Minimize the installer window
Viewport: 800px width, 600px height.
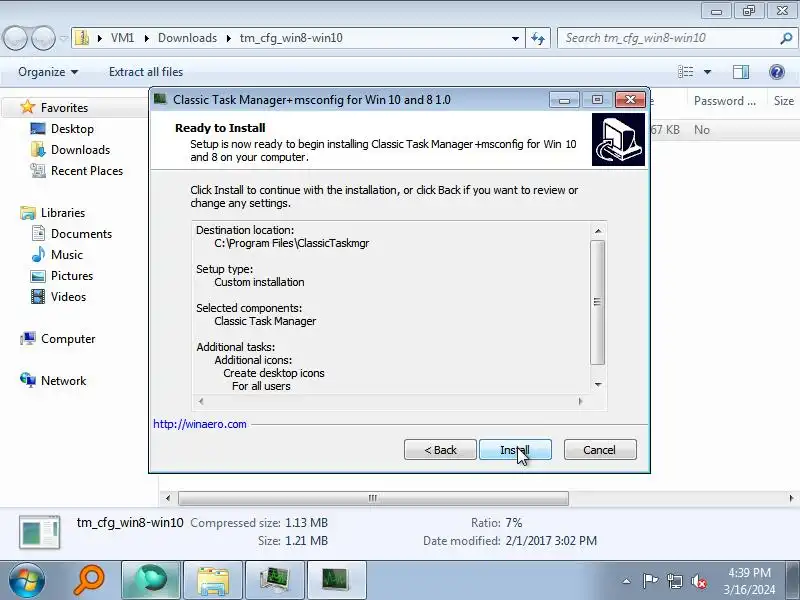coord(564,99)
